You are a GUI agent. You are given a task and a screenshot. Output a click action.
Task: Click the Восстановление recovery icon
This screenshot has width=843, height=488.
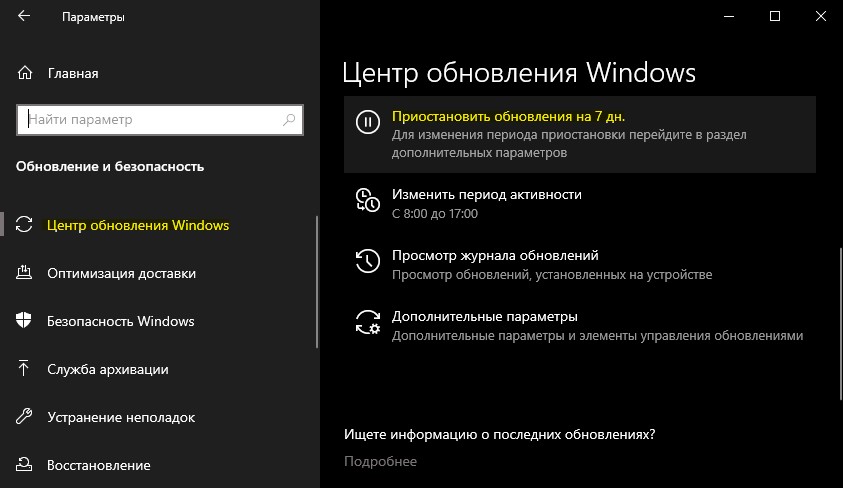coord(24,464)
